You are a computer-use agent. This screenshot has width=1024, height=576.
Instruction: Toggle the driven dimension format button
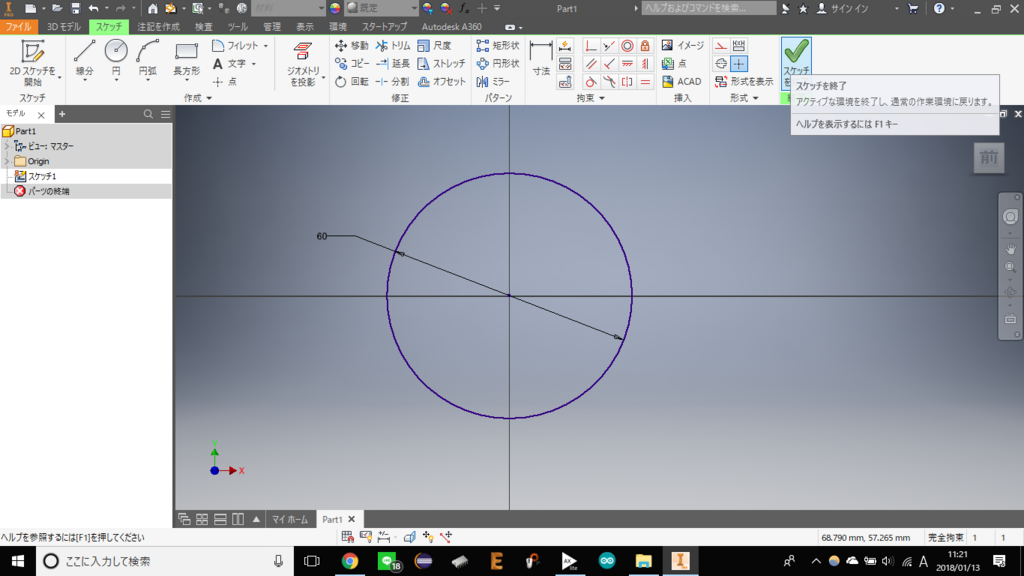(x=739, y=46)
